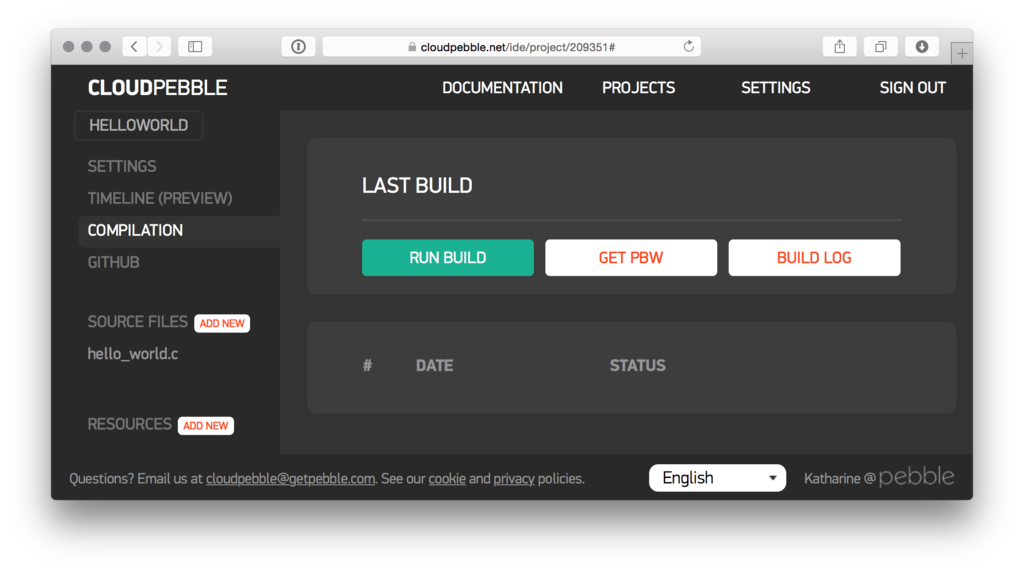
Task: Click the RESOURCES label
Action: [129, 425]
